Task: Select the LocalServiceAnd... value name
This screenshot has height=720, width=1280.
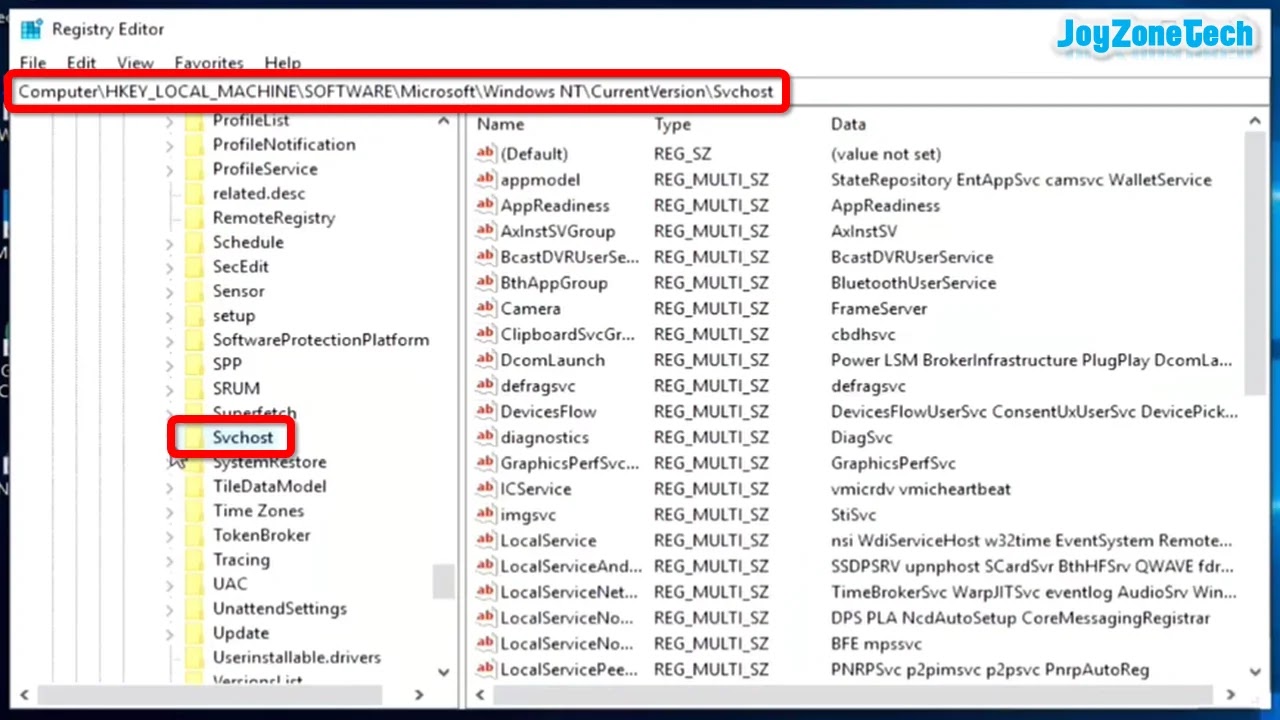Action: click(571, 566)
